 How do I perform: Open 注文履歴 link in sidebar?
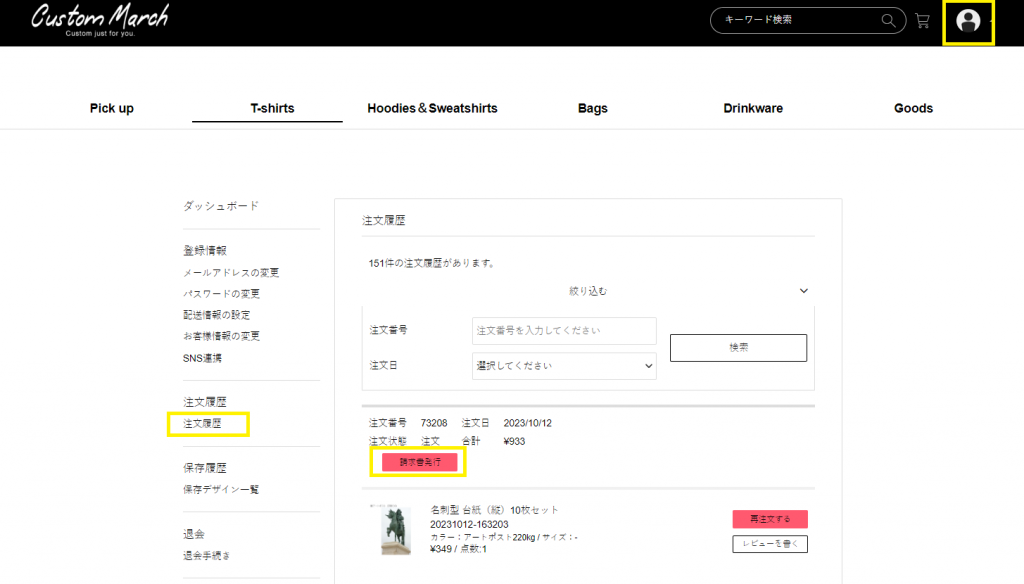click(x=202, y=423)
